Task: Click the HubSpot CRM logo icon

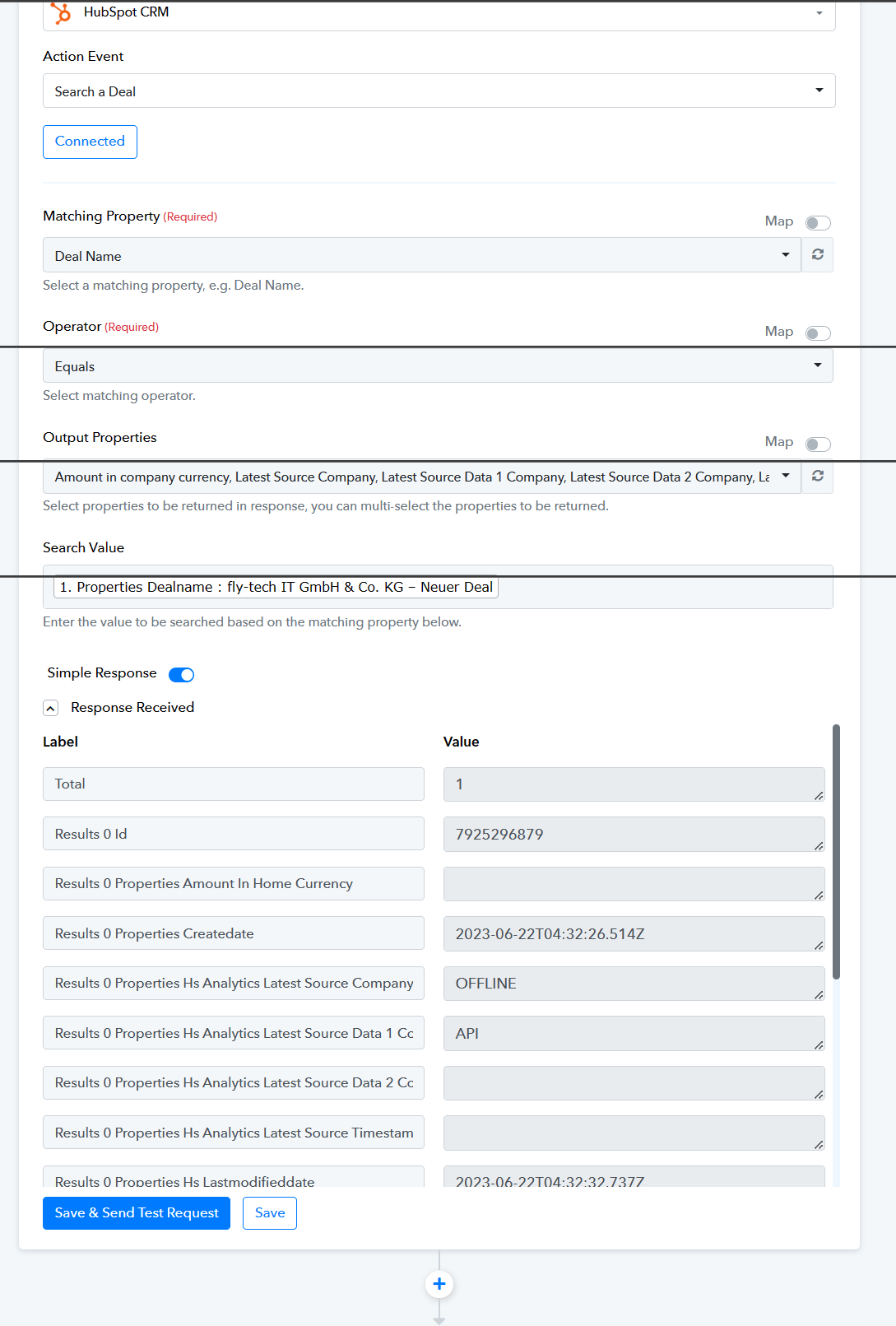Action: click(x=61, y=13)
